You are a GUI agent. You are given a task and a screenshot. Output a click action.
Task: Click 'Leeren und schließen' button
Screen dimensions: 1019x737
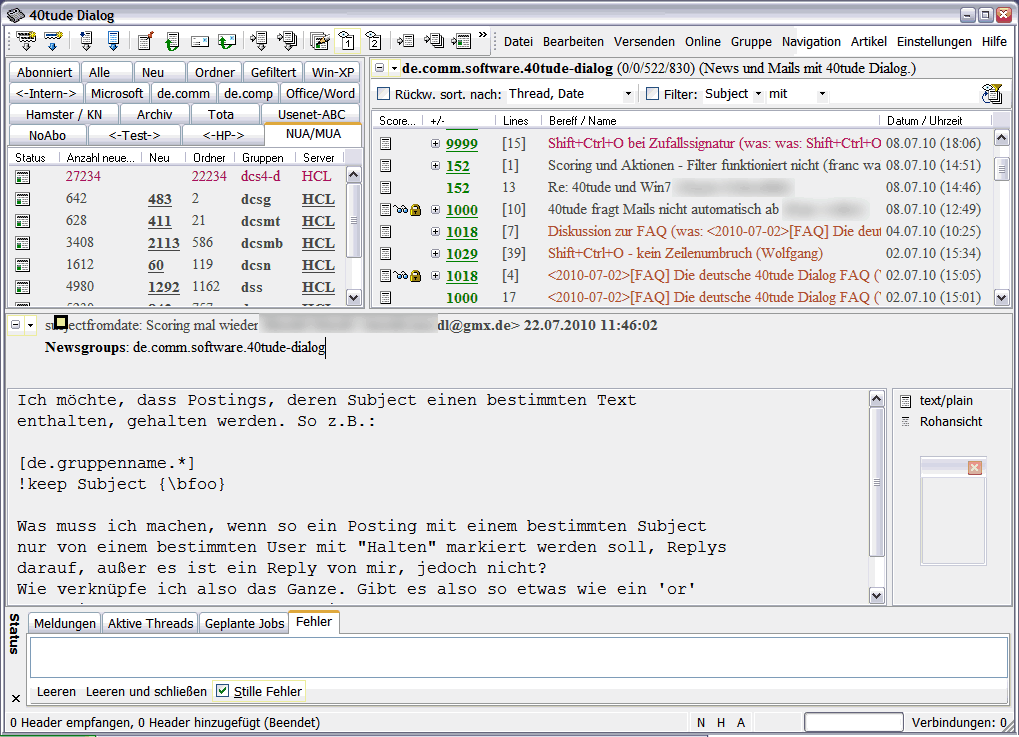click(146, 691)
